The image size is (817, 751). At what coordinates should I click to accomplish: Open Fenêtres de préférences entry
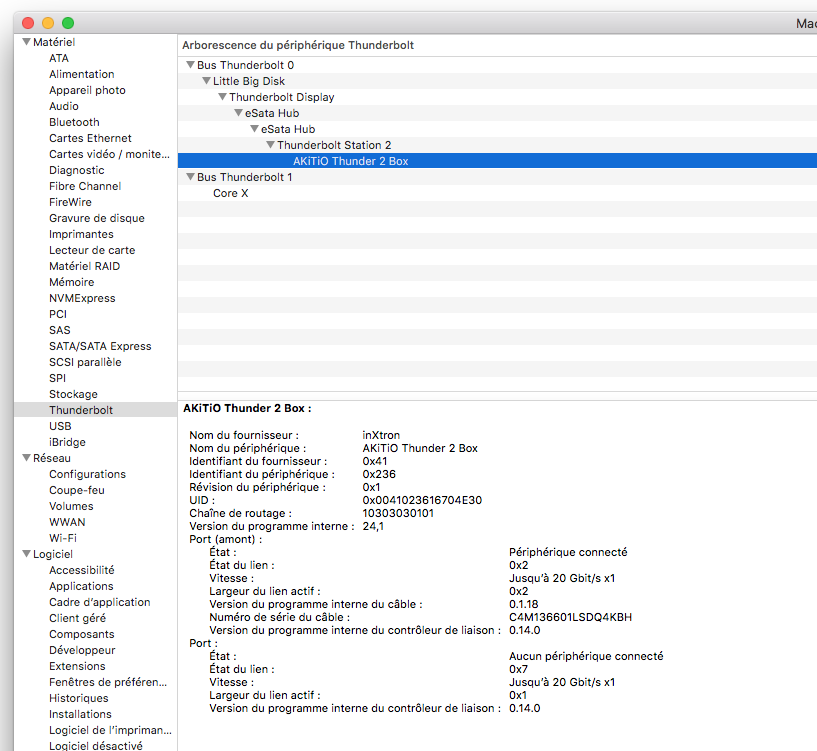tap(108, 682)
